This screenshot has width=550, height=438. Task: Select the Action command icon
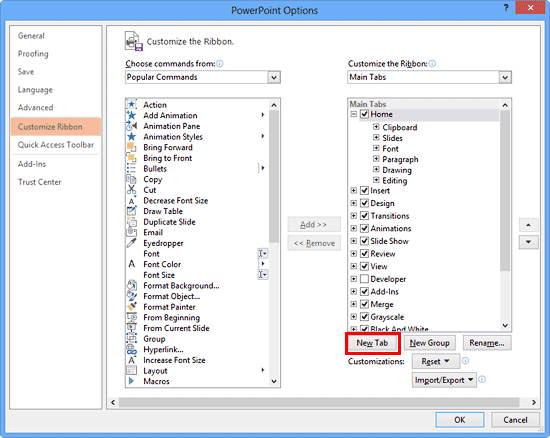[132, 105]
